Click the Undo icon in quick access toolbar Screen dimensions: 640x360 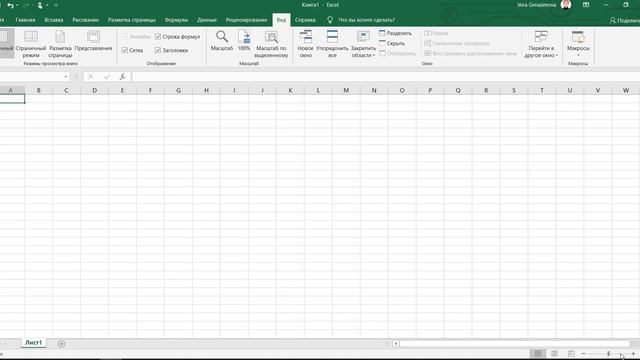click(x=10, y=5)
